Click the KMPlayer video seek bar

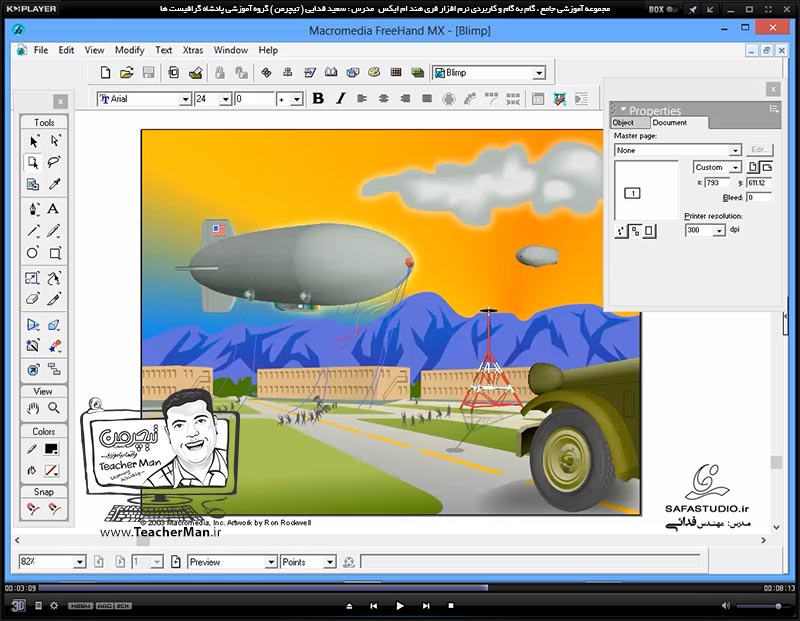[400, 588]
